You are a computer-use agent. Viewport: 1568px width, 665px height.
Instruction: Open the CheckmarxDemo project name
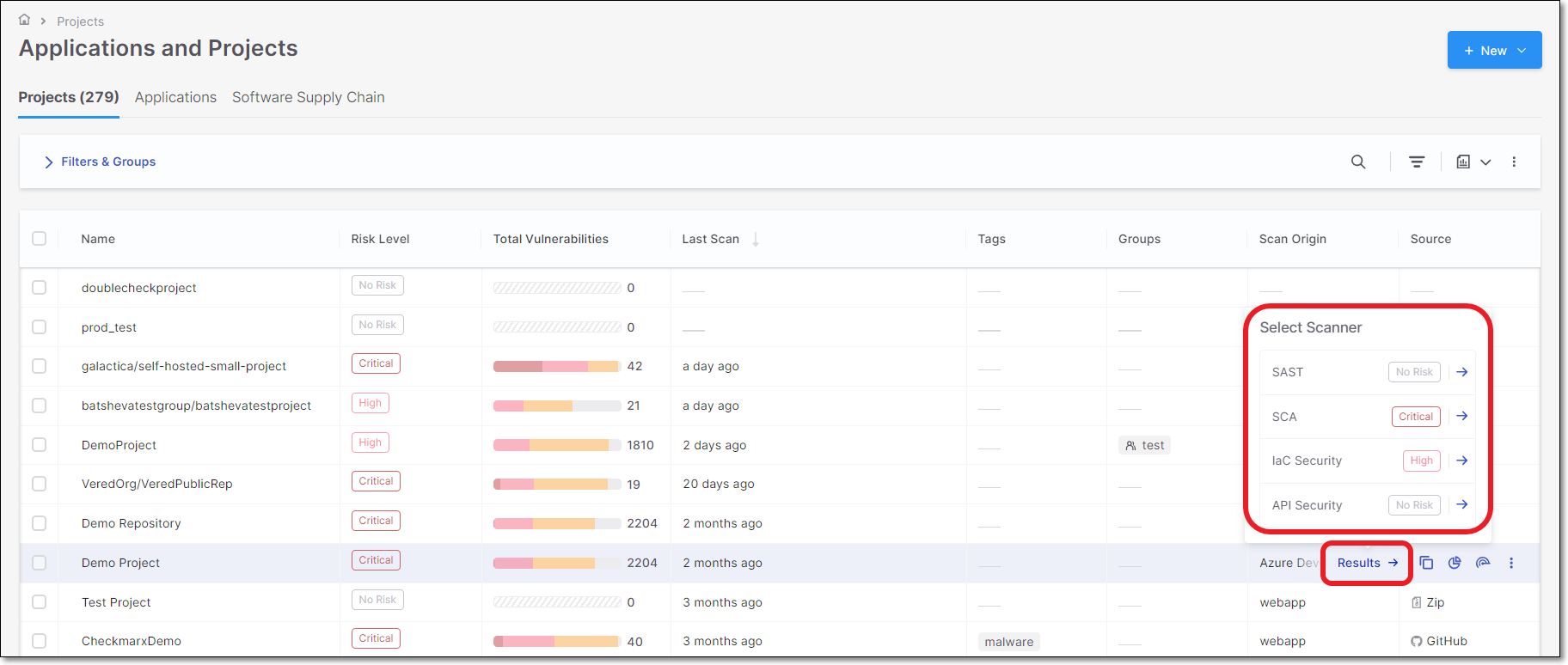(132, 641)
